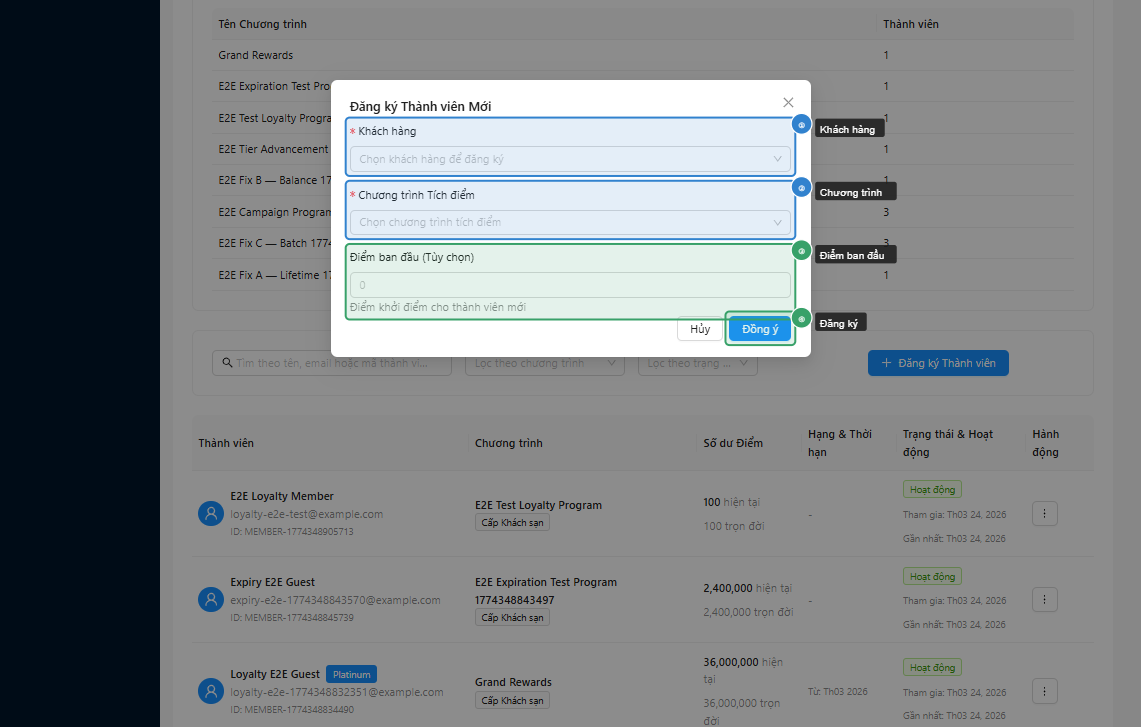Expand the Lọc theo trạng thái filter
Screen dimensions: 1141x727
pos(697,364)
